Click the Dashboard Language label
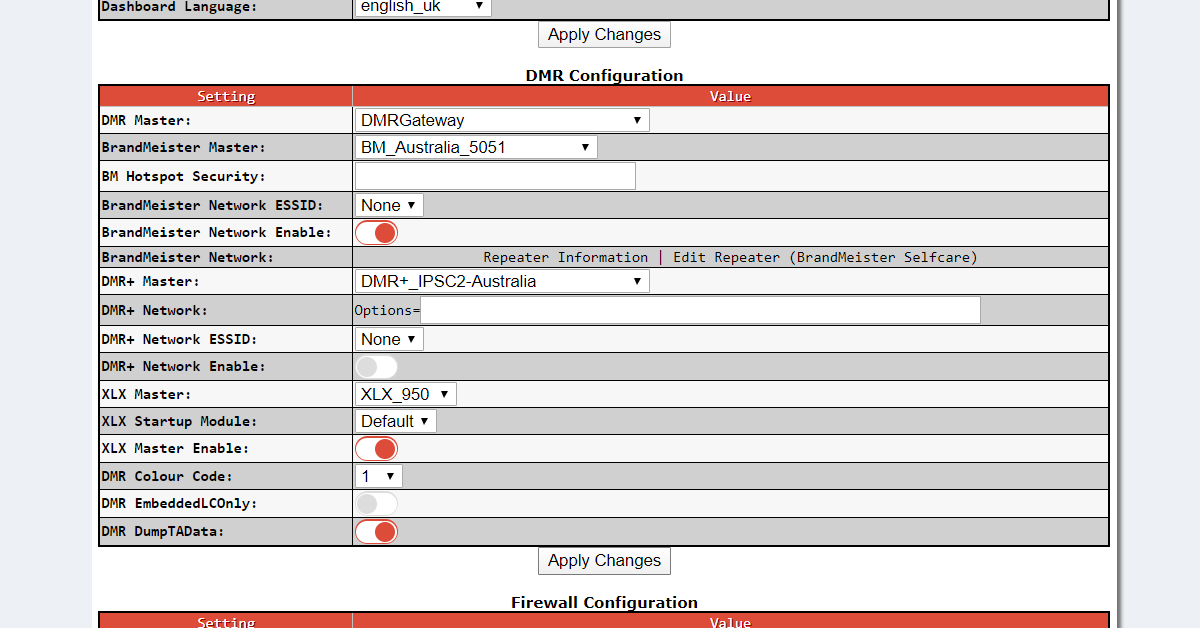Viewport: 1200px width, 628px height. pyautogui.click(x=179, y=6)
